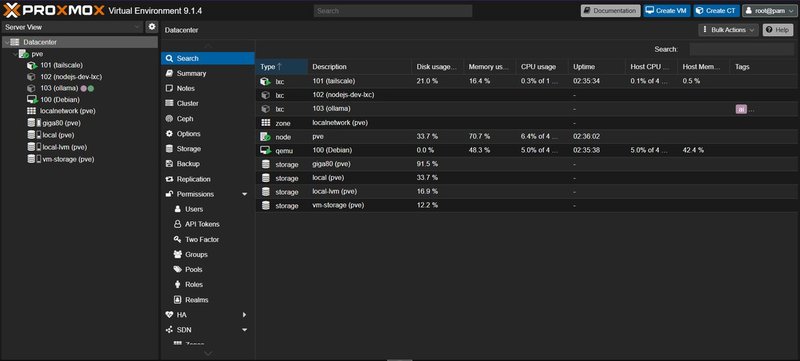
Task: Open the Two Factor page
Action: [x=208, y=239]
